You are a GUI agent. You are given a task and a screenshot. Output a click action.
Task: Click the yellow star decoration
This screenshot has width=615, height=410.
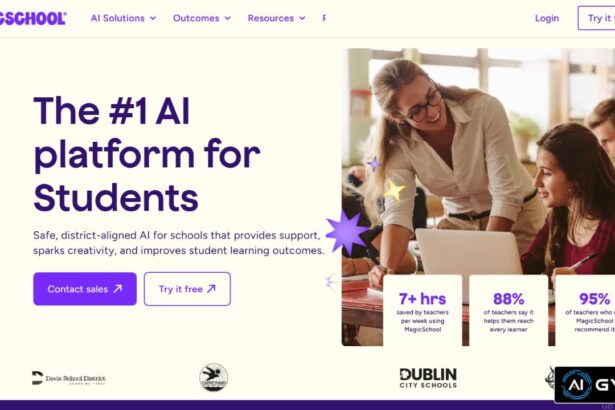point(394,190)
